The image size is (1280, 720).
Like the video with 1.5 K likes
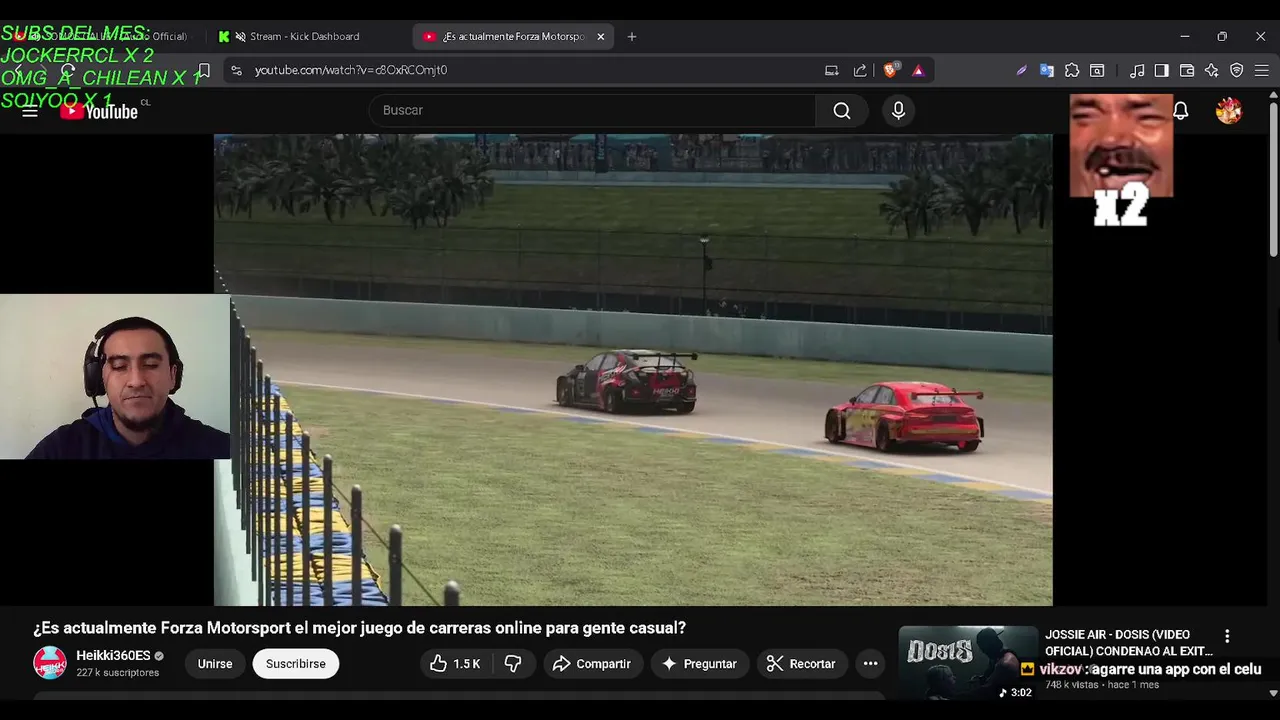(455, 664)
